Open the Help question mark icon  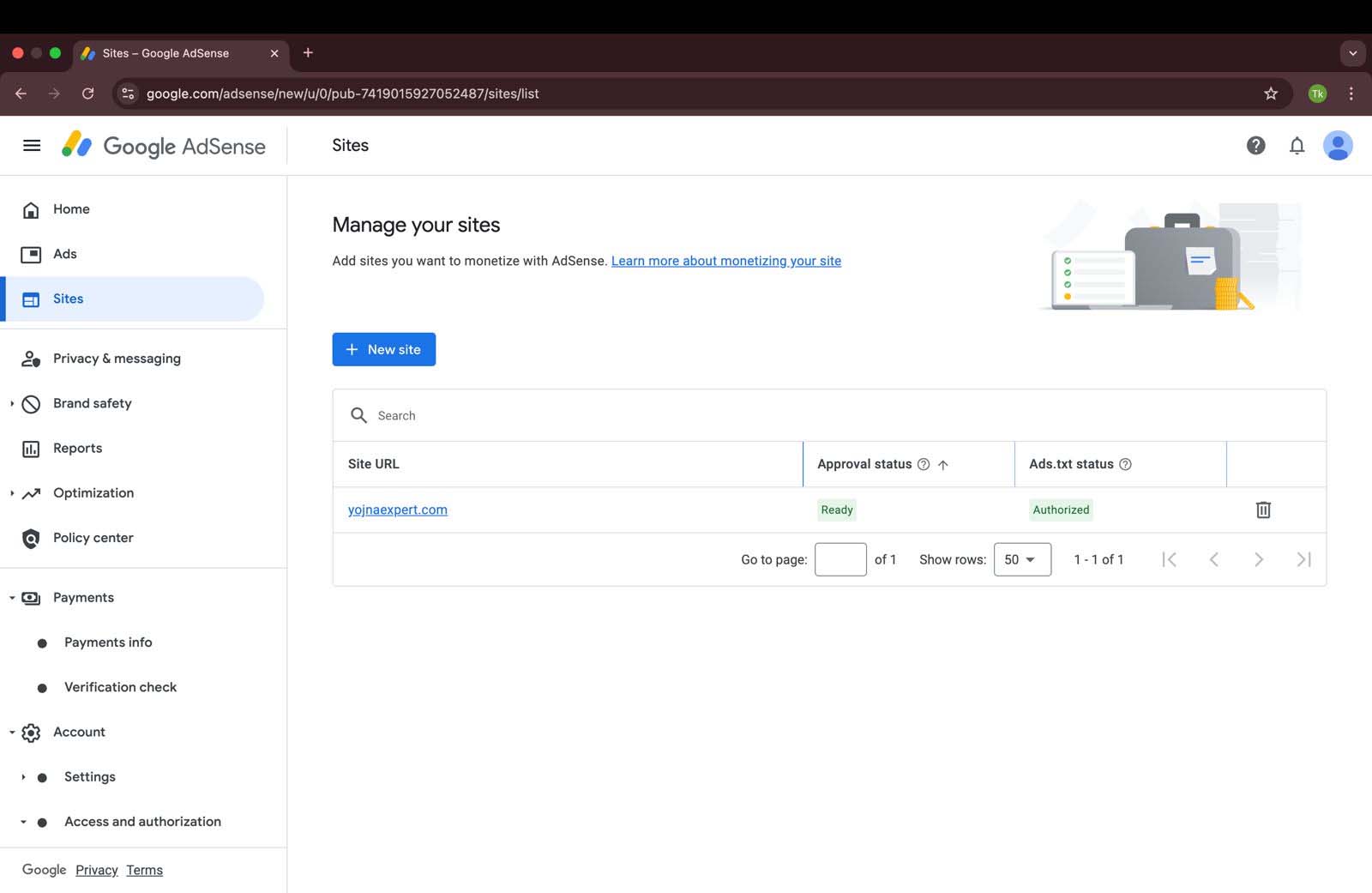coord(1255,146)
